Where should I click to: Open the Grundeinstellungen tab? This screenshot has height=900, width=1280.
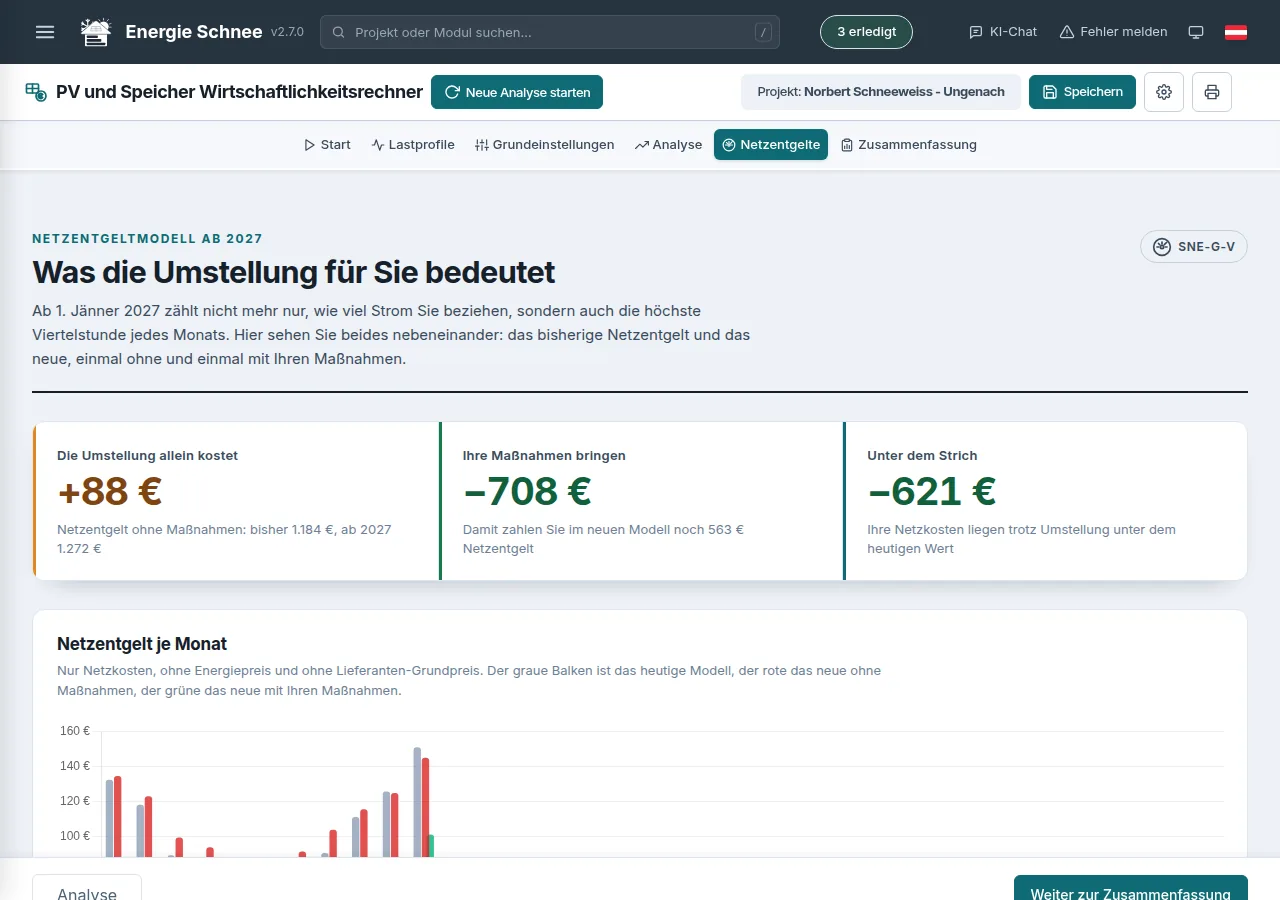pyautogui.click(x=545, y=144)
